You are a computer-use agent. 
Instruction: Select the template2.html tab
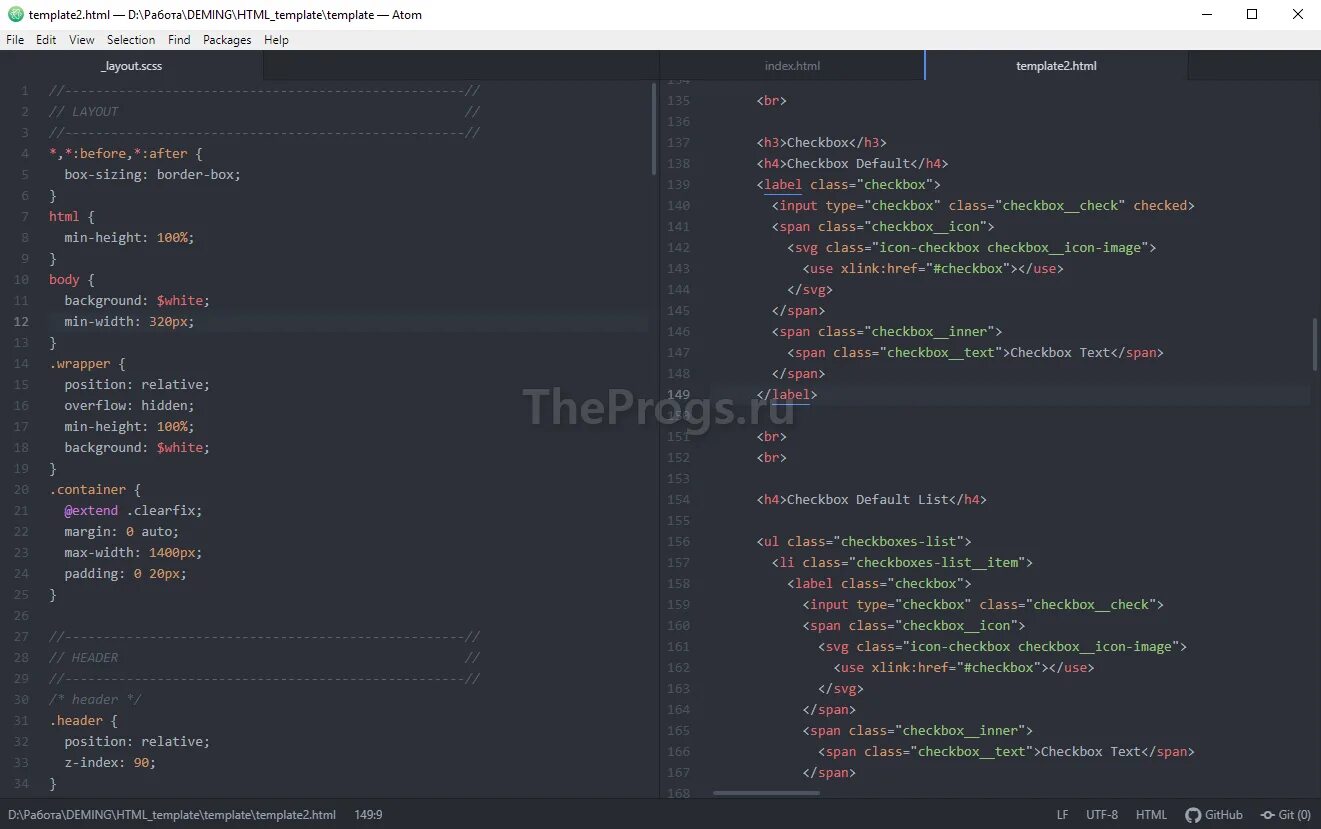[x=1056, y=64]
